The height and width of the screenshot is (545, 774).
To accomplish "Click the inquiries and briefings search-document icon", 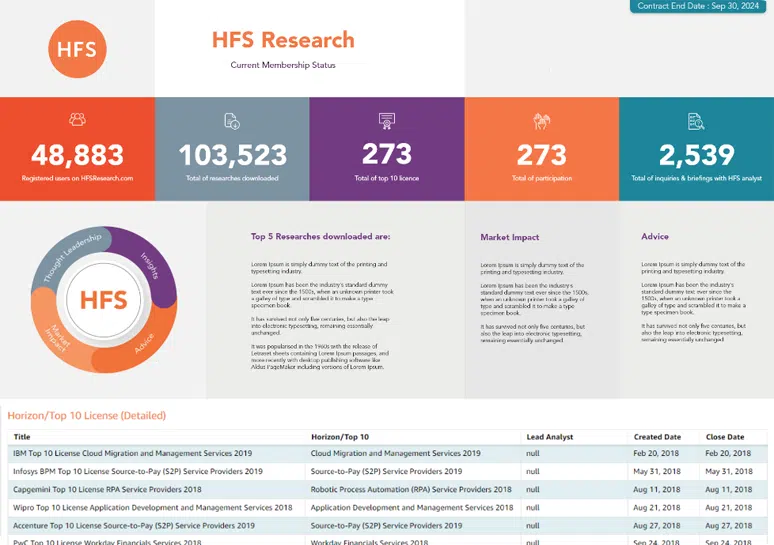I will (x=696, y=121).
